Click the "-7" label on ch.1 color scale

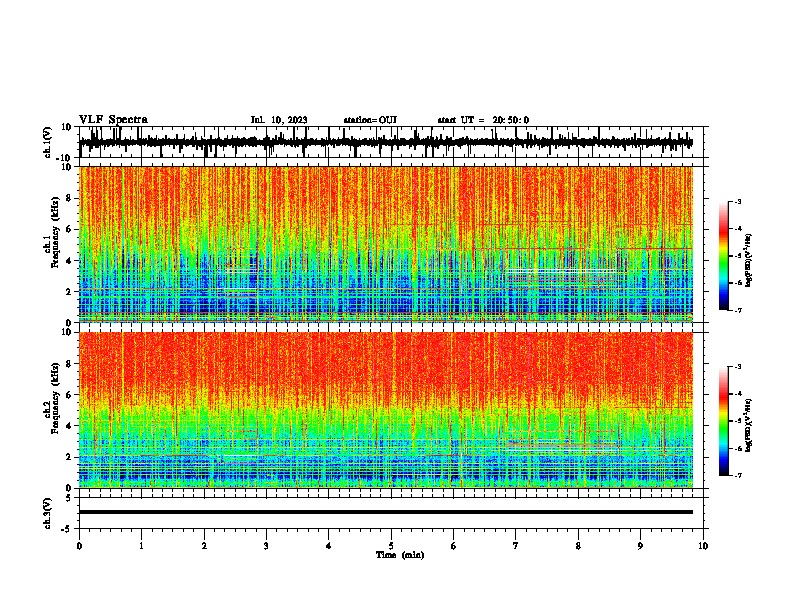click(x=738, y=310)
